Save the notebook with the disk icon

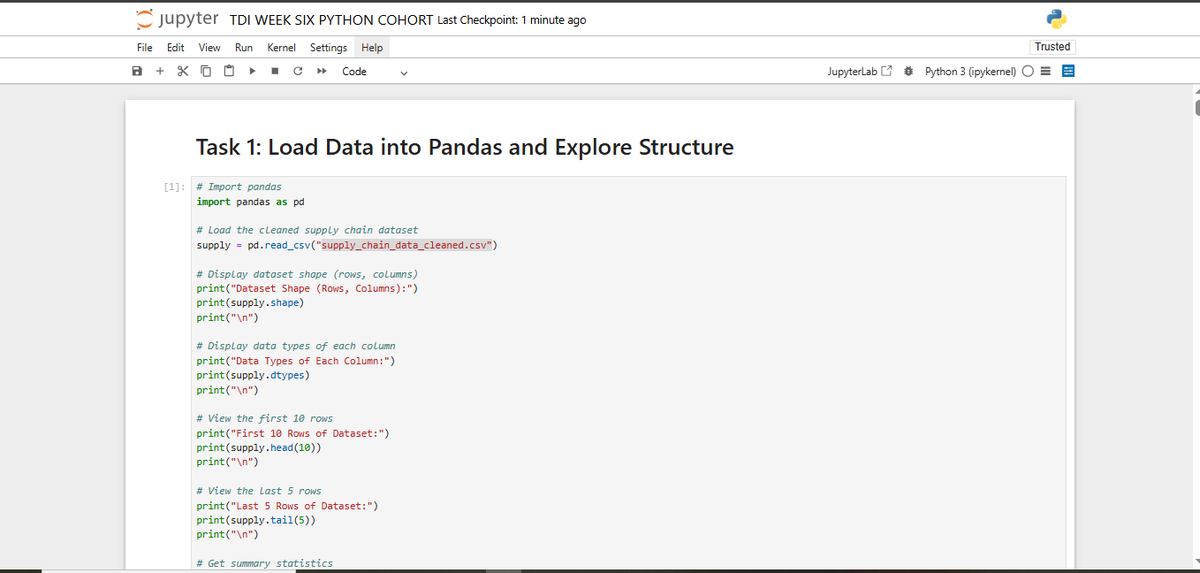click(137, 72)
